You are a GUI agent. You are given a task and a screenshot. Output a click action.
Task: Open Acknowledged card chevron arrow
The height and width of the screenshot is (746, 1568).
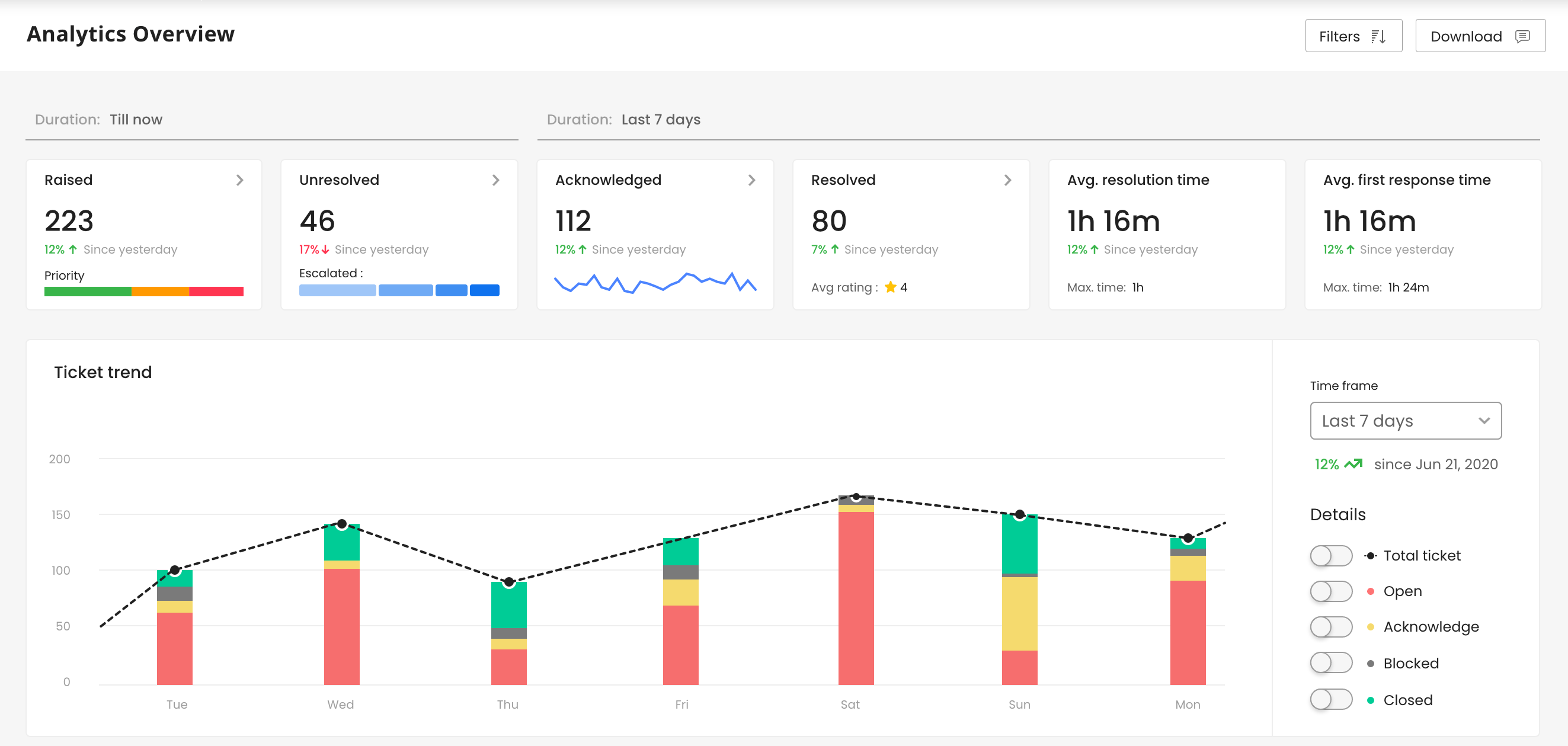752,180
